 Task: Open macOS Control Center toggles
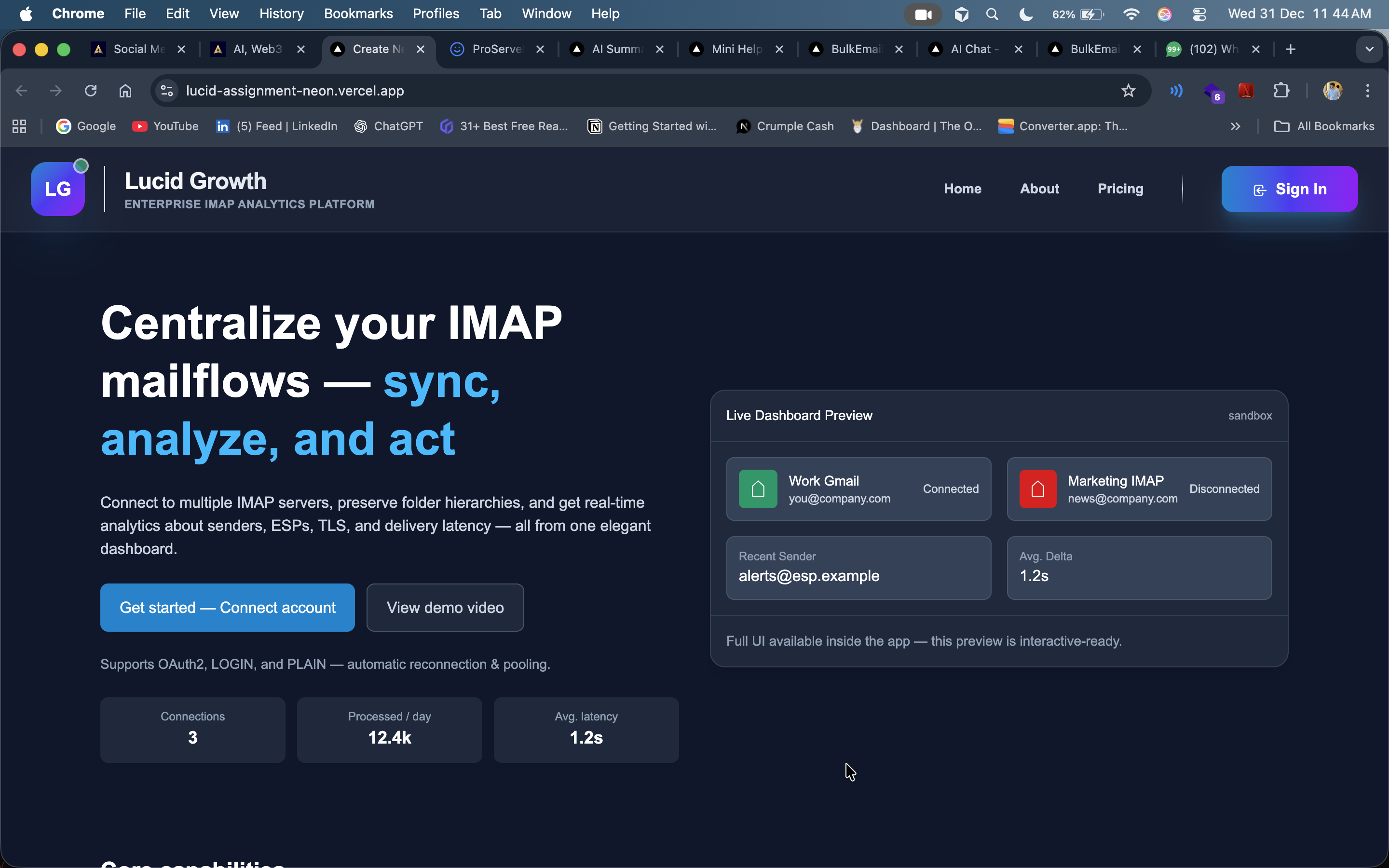point(1199,14)
